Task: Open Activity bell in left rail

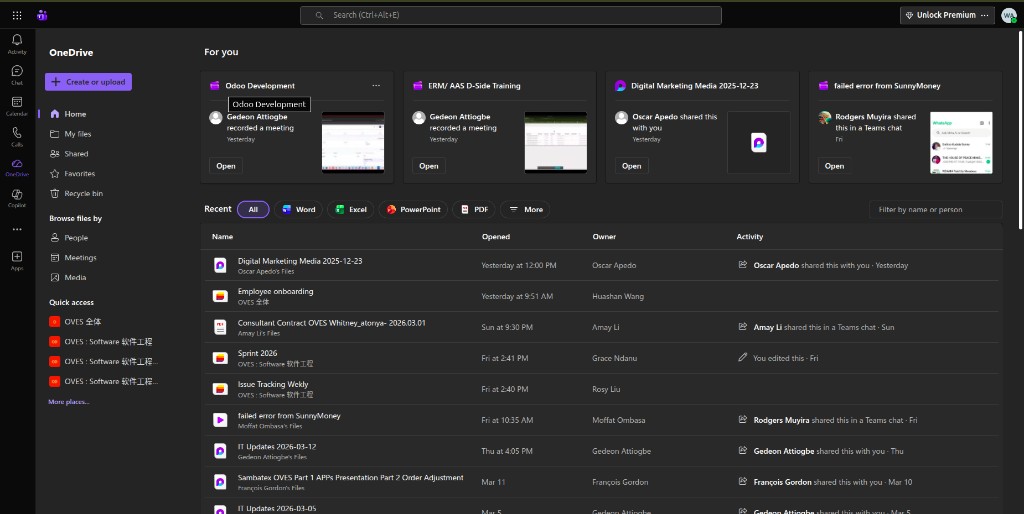Action: click(17, 44)
